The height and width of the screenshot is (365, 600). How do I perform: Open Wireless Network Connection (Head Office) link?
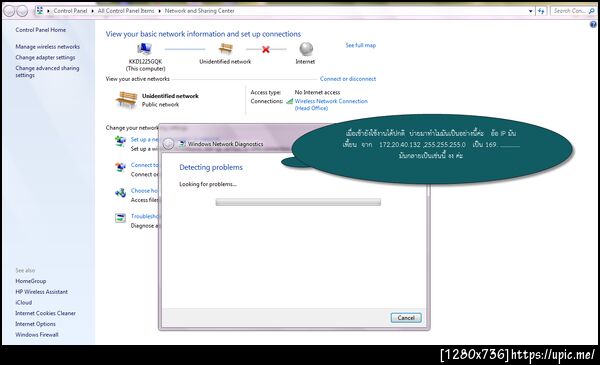click(331, 104)
